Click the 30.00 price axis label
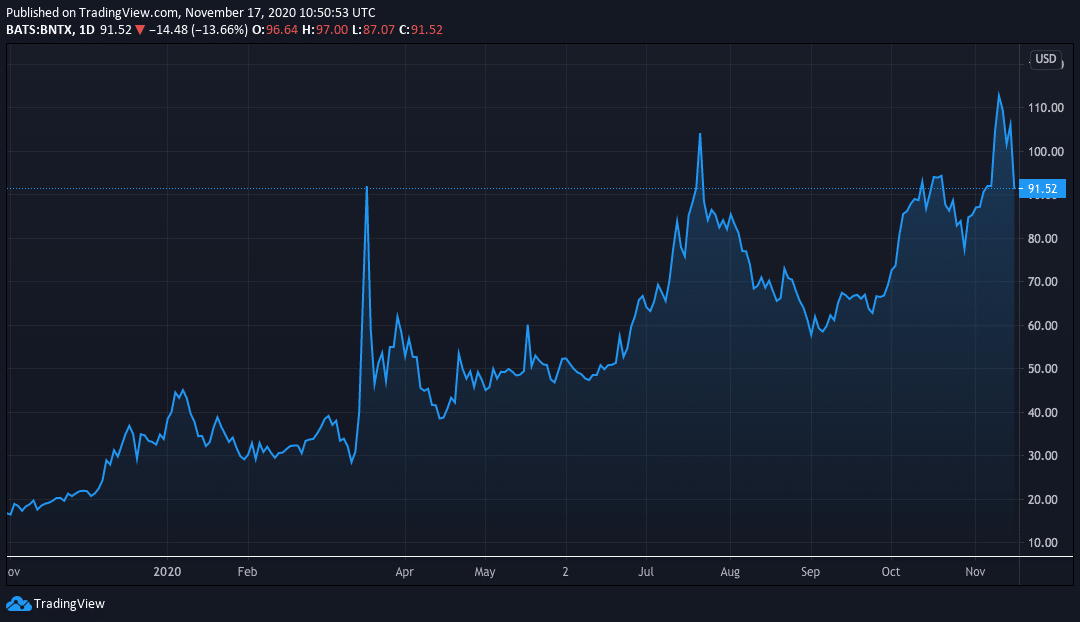The width and height of the screenshot is (1080, 622). [x=1043, y=455]
